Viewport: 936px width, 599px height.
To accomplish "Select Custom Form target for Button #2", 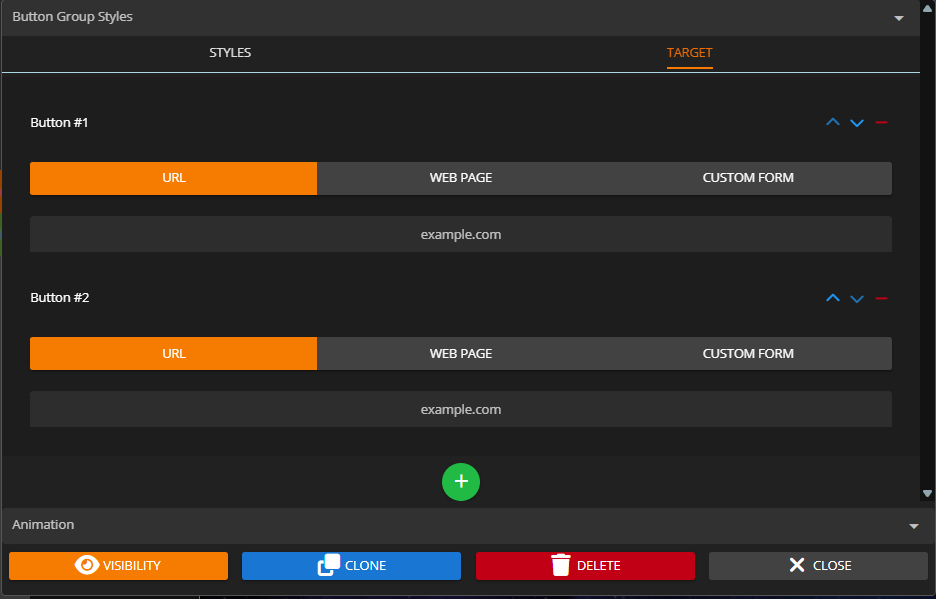I will (748, 354).
